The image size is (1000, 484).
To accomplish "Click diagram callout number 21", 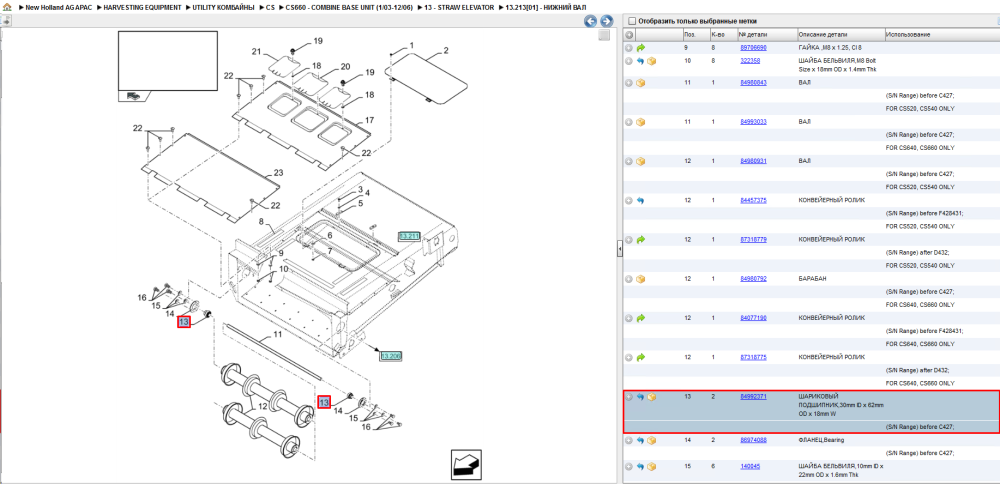I will [x=256, y=52].
